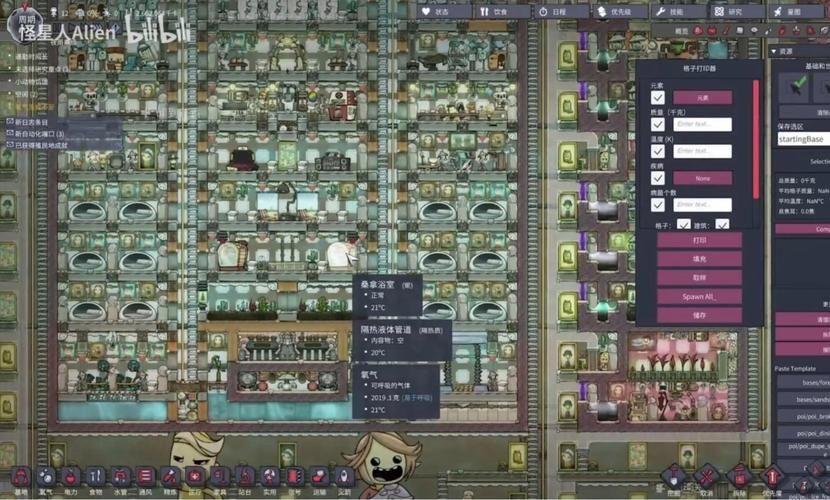Open the 通风 (Ventilation) build category
The image size is (830, 500).
click(x=146, y=478)
